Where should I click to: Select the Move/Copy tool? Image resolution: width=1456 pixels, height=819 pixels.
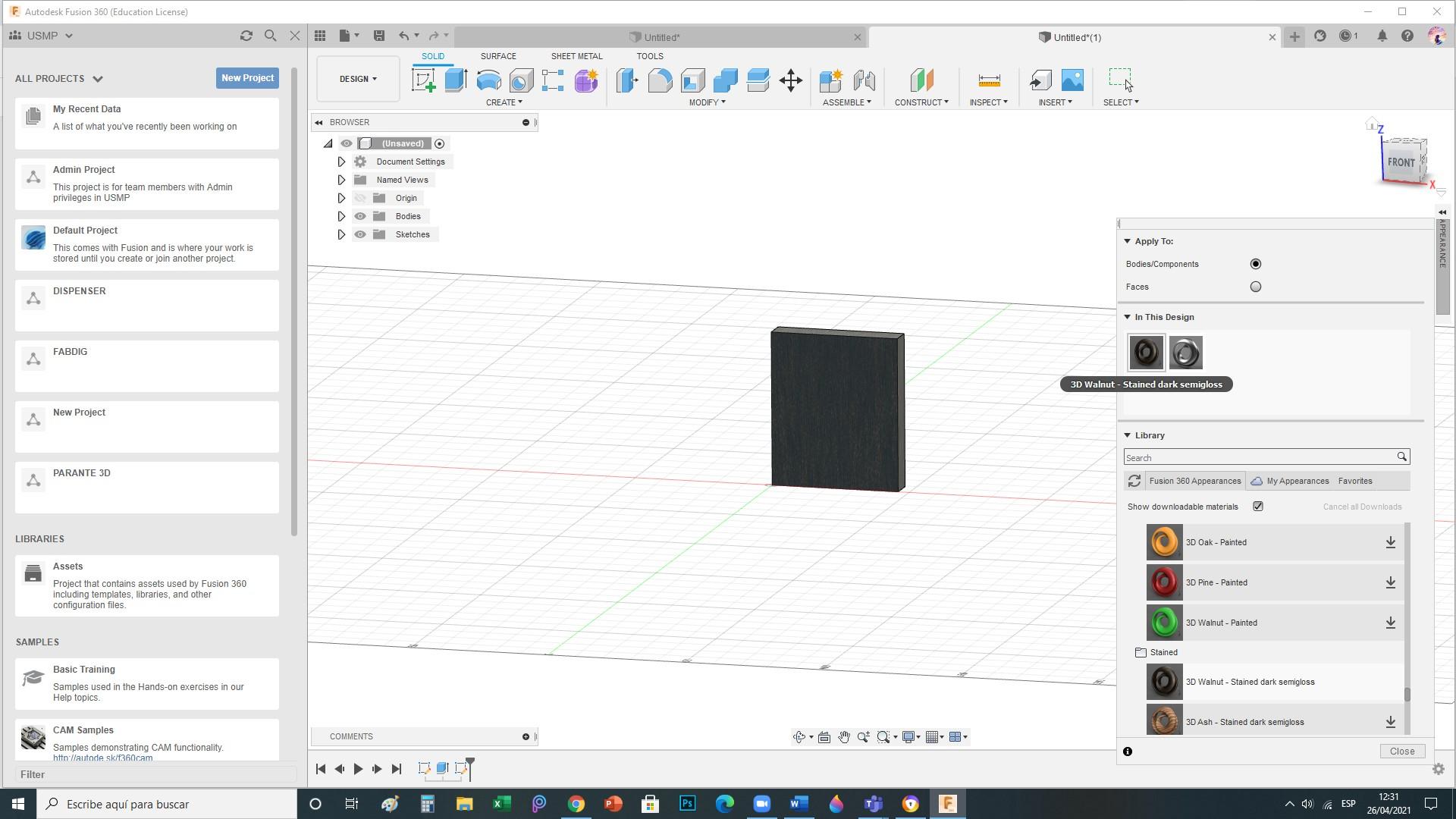click(x=791, y=80)
